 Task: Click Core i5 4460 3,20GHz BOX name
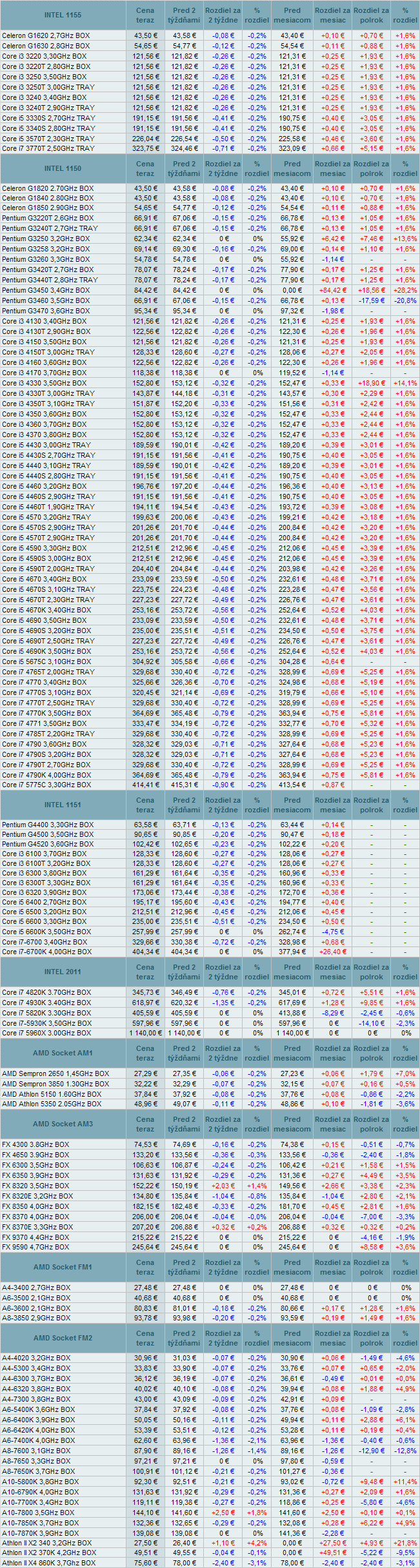(44, 486)
